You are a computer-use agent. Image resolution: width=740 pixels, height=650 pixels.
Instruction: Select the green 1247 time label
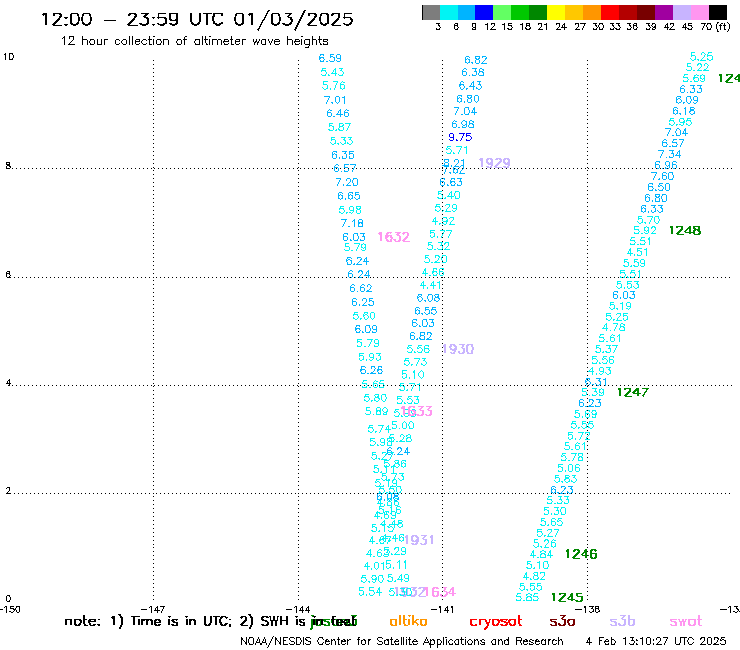(x=633, y=392)
